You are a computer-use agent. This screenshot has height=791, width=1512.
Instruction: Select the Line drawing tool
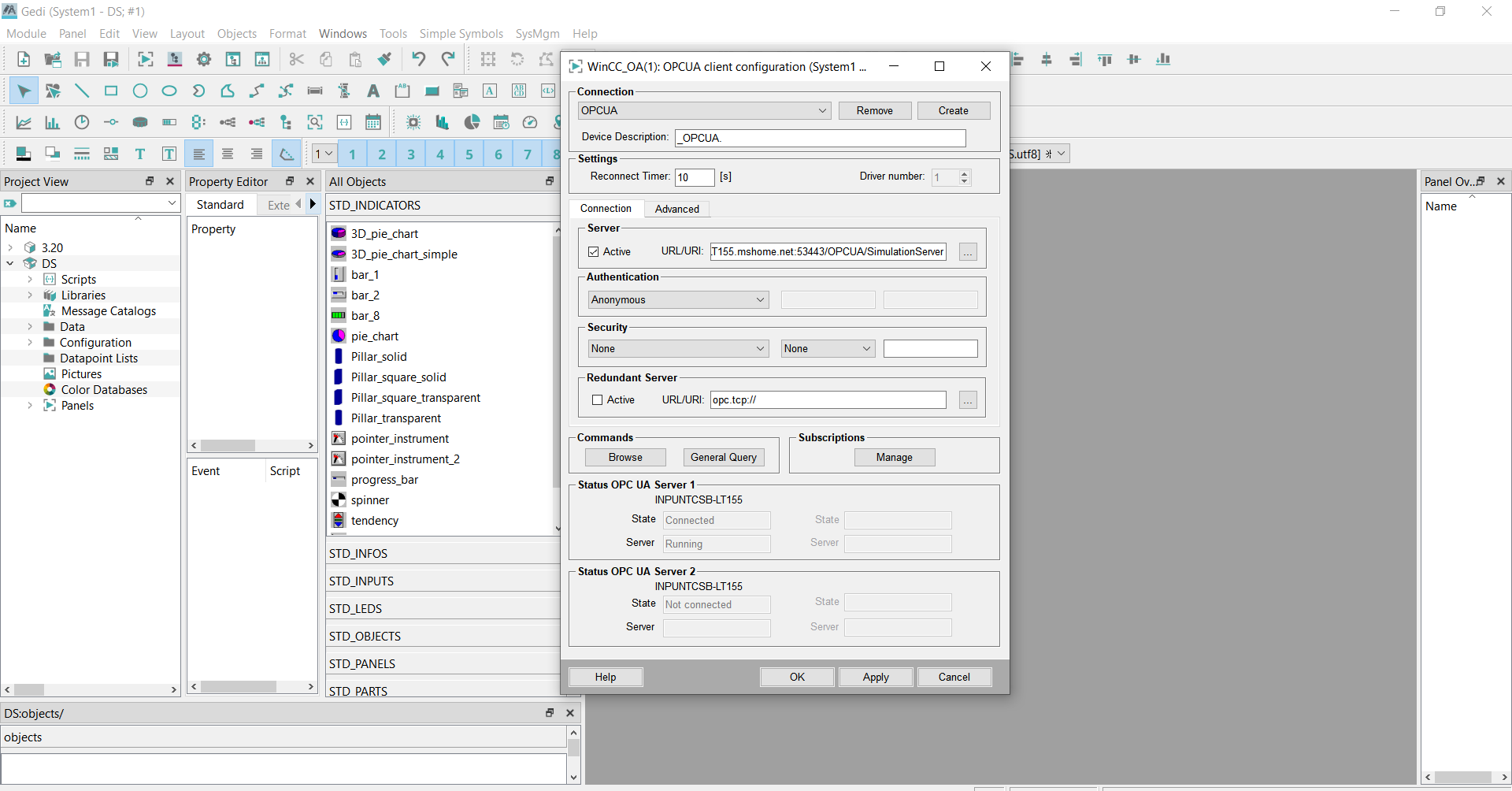click(82, 91)
